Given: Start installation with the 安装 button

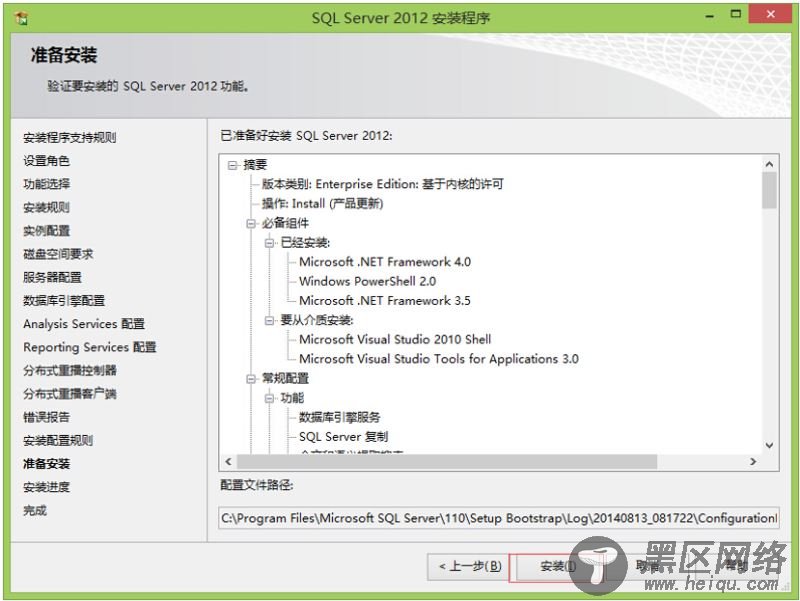Looking at the screenshot, I should [558, 566].
